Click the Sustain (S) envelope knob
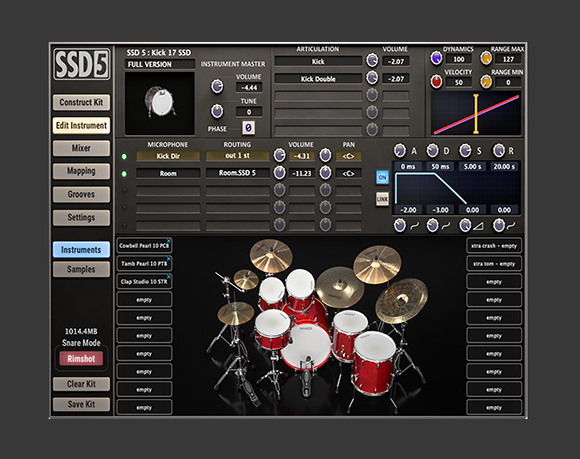Screen dimensions: 580x459 [465, 151]
